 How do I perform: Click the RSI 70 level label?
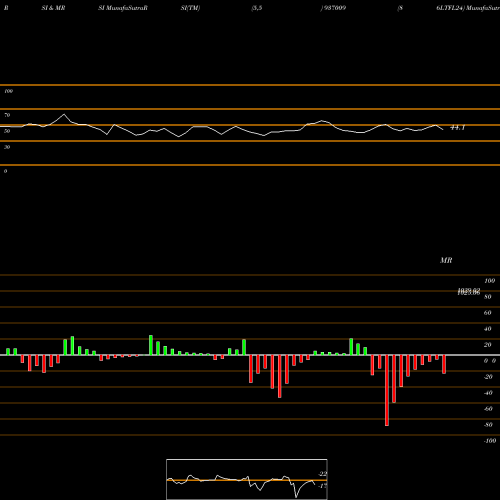point(7,115)
